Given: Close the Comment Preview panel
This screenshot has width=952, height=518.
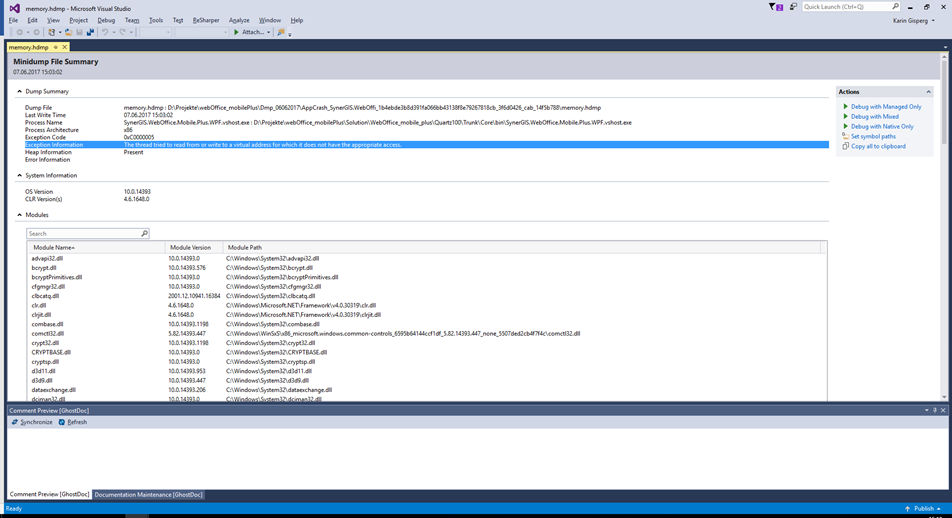Looking at the screenshot, I should [943, 411].
